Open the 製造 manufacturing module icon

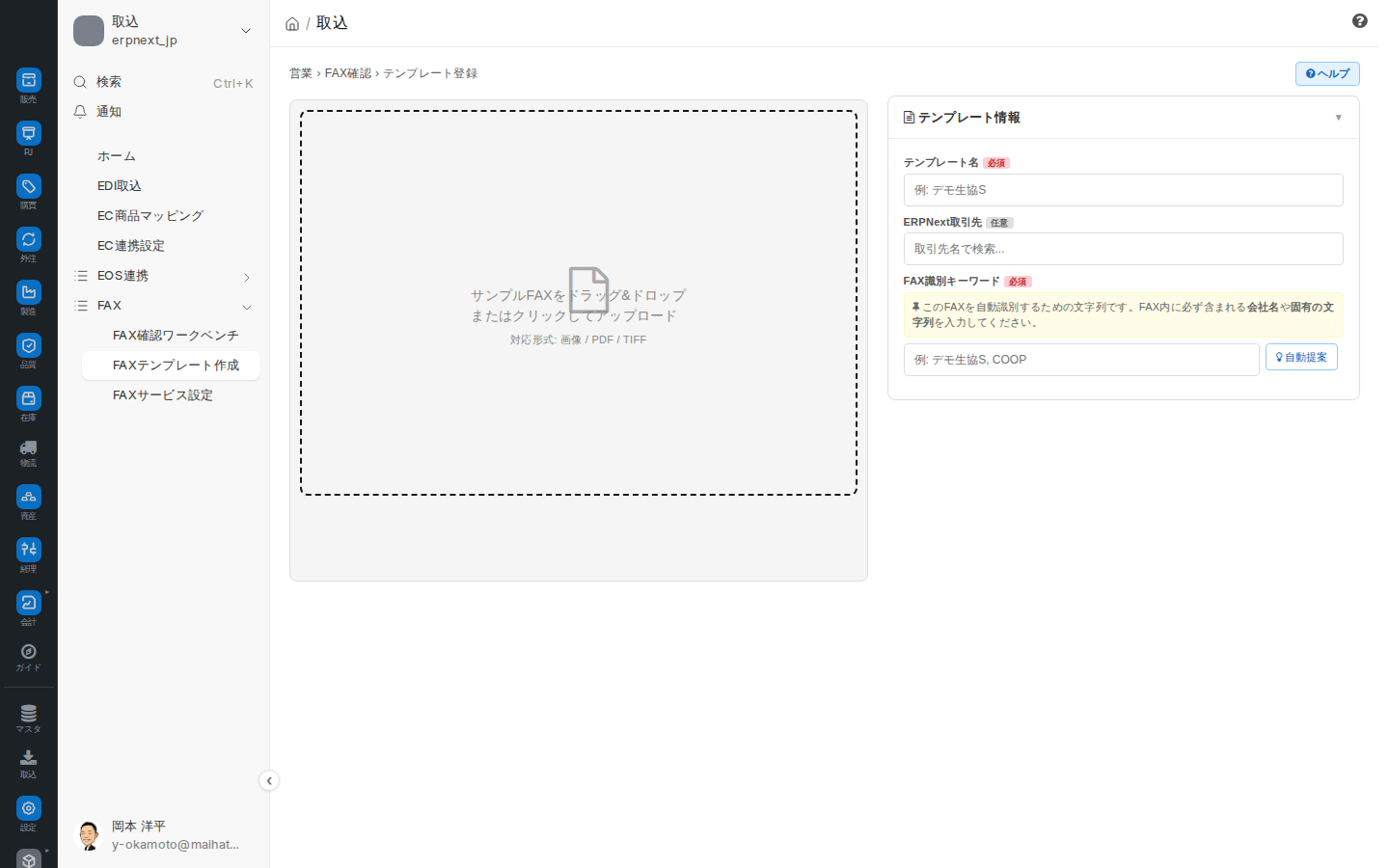[x=29, y=292]
